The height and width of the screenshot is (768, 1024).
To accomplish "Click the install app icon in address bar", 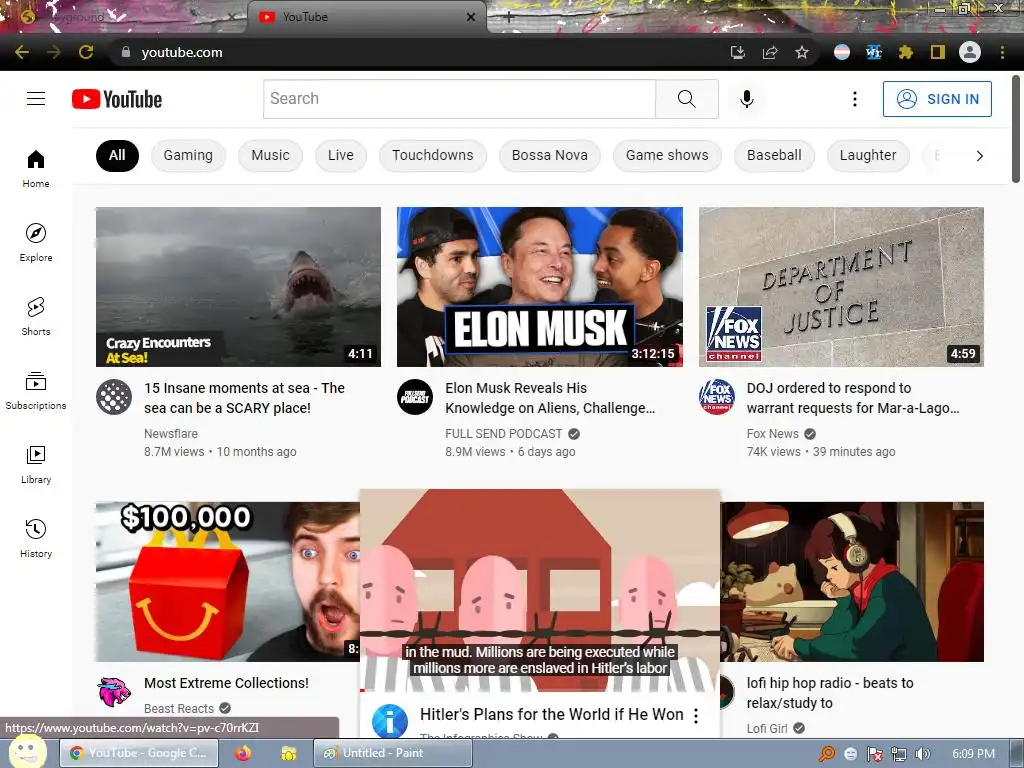I will point(738,52).
